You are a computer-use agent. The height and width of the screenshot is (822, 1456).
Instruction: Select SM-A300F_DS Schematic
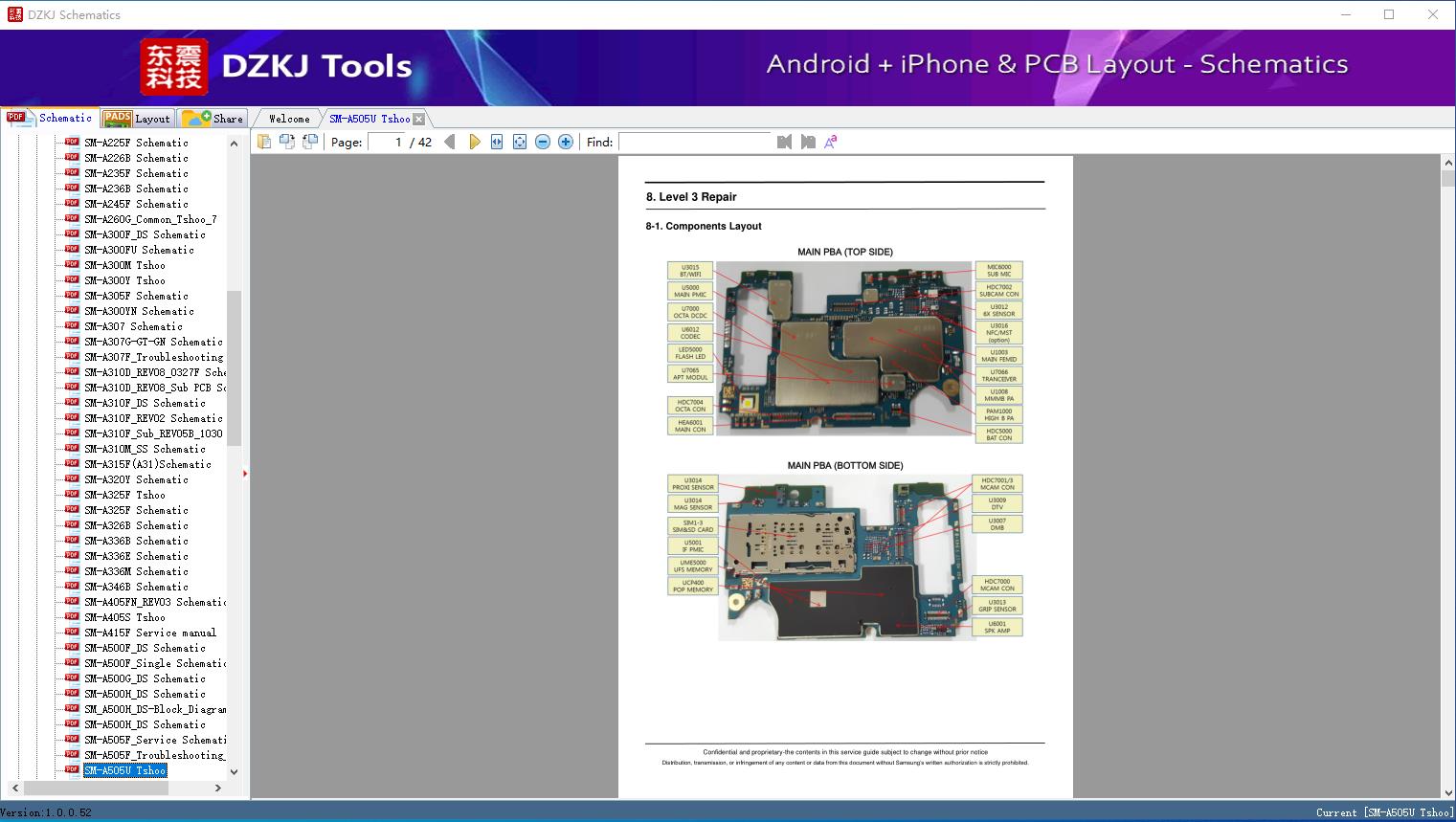[145, 234]
